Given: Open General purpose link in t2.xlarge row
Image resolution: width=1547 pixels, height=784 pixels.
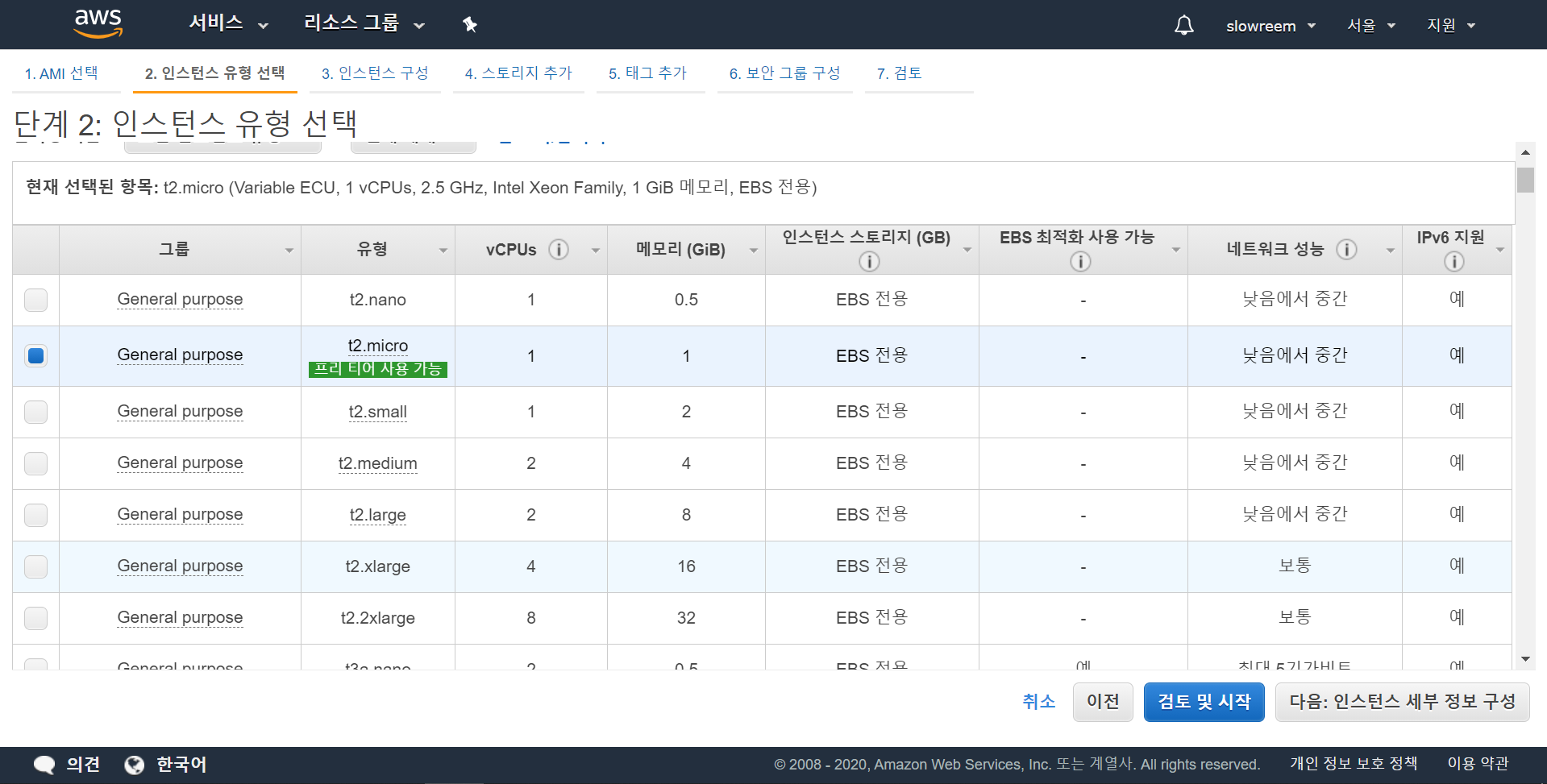Looking at the screenshot, I should tap(180, 566).
